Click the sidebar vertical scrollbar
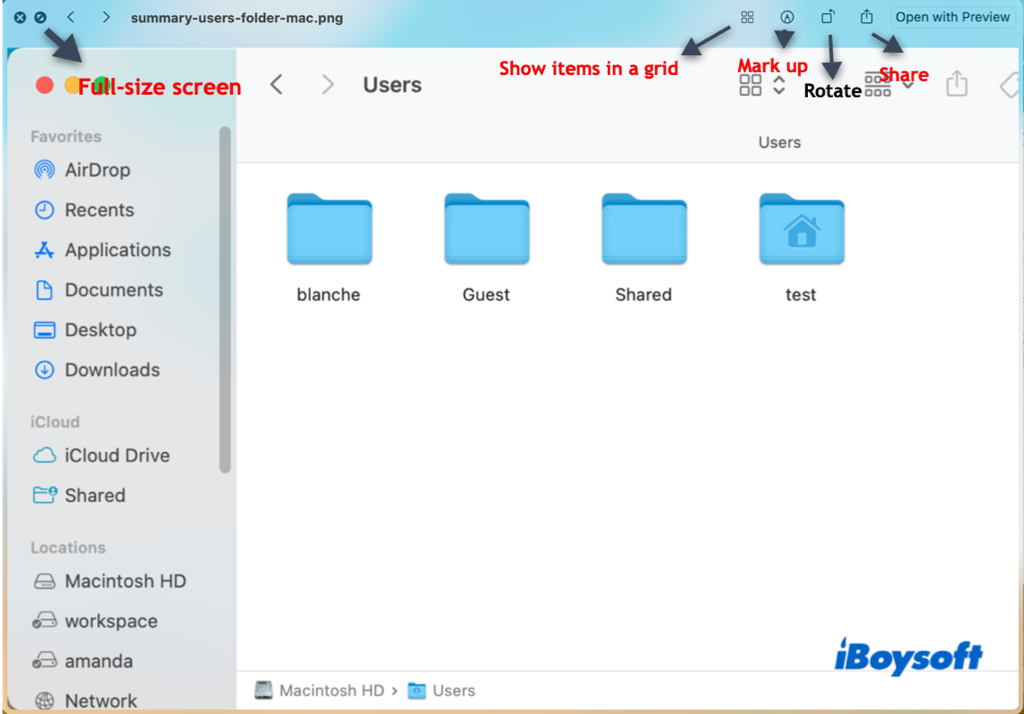The width and height of the screenshot is (1024, 714). click(x=225, y=300)
